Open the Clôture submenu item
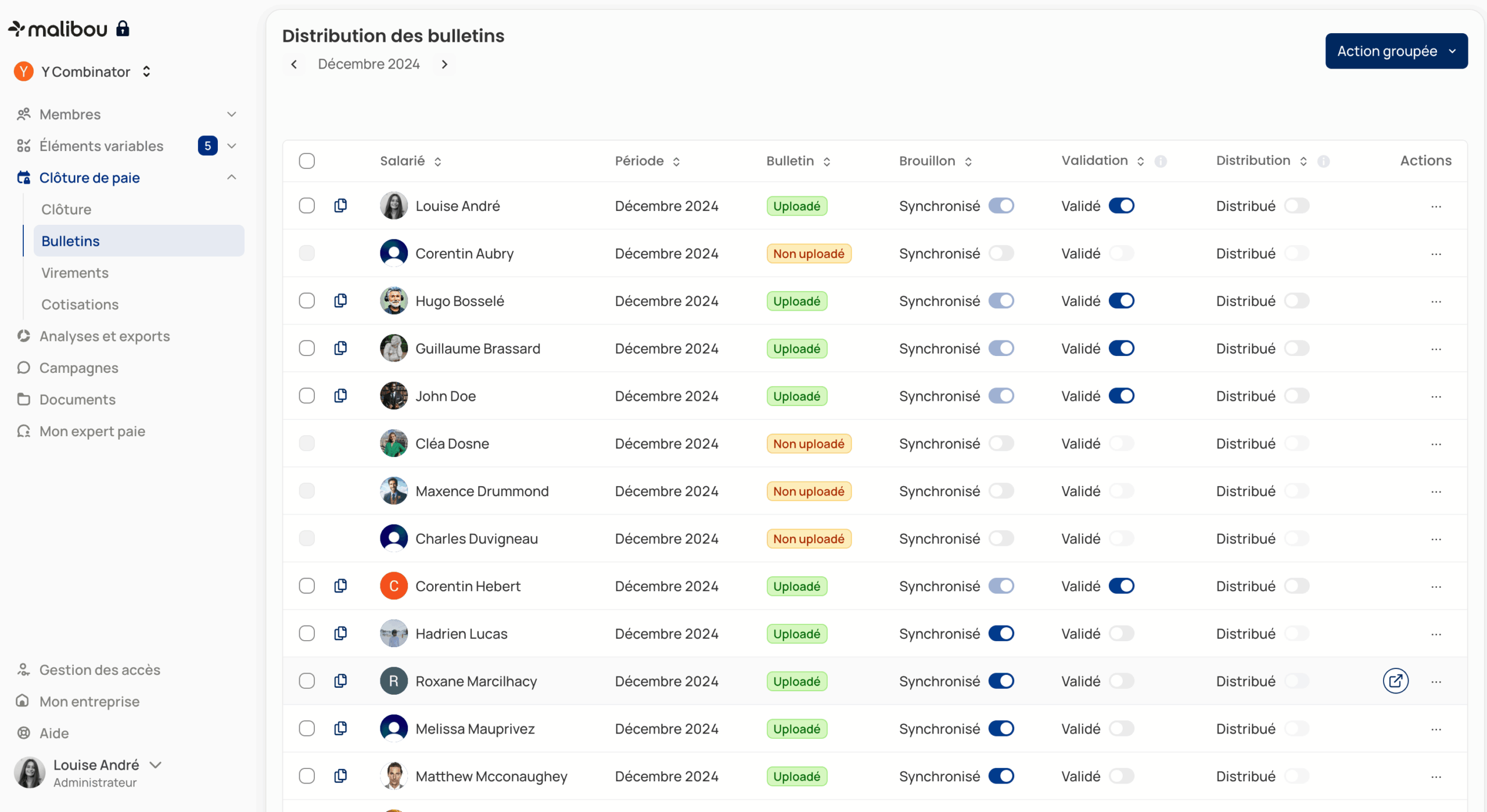Screen dimensions: 1487x812 coord(66,209)
